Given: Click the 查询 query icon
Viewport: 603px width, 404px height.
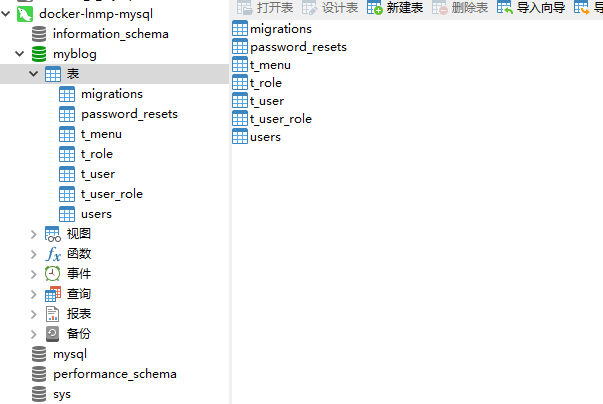Looking at the screenshot, I should pos(53,294).
